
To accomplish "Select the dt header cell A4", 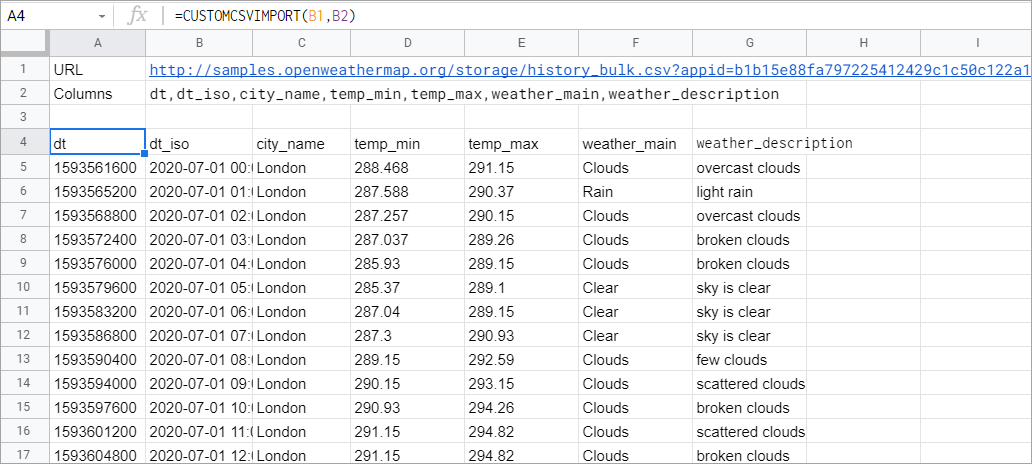I will pyautogui.click(x=97, y=142).
